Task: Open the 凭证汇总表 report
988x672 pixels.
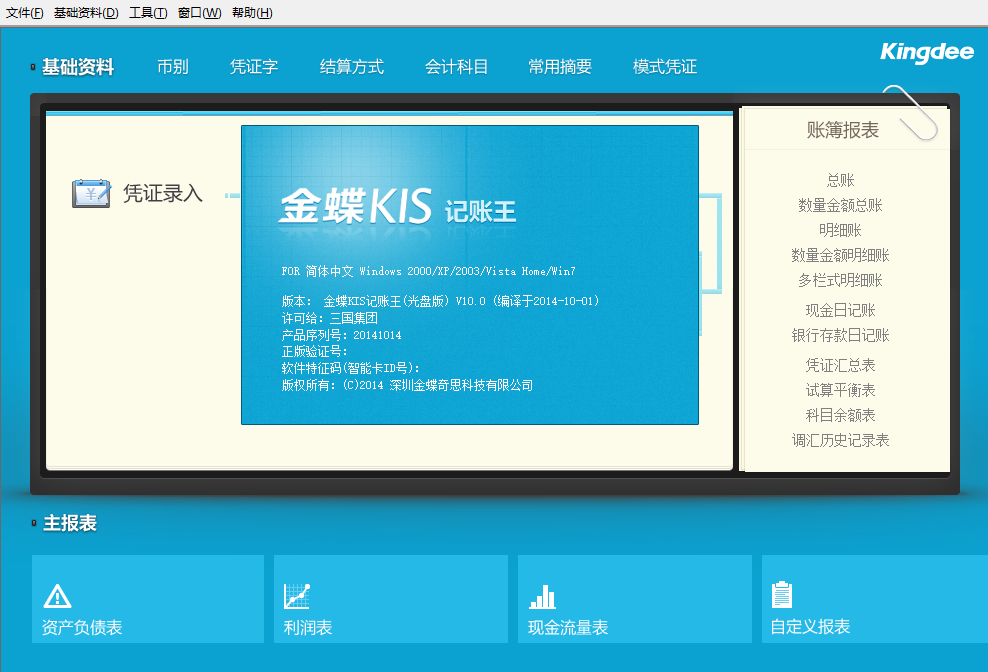Action: click(x=841, y=365)
